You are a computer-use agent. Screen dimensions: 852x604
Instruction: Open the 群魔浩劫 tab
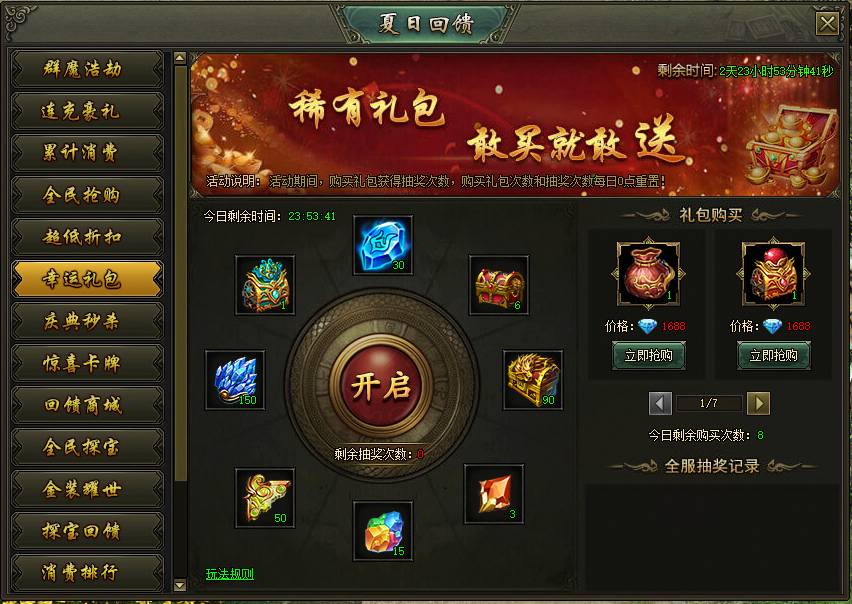click(87, 69)
